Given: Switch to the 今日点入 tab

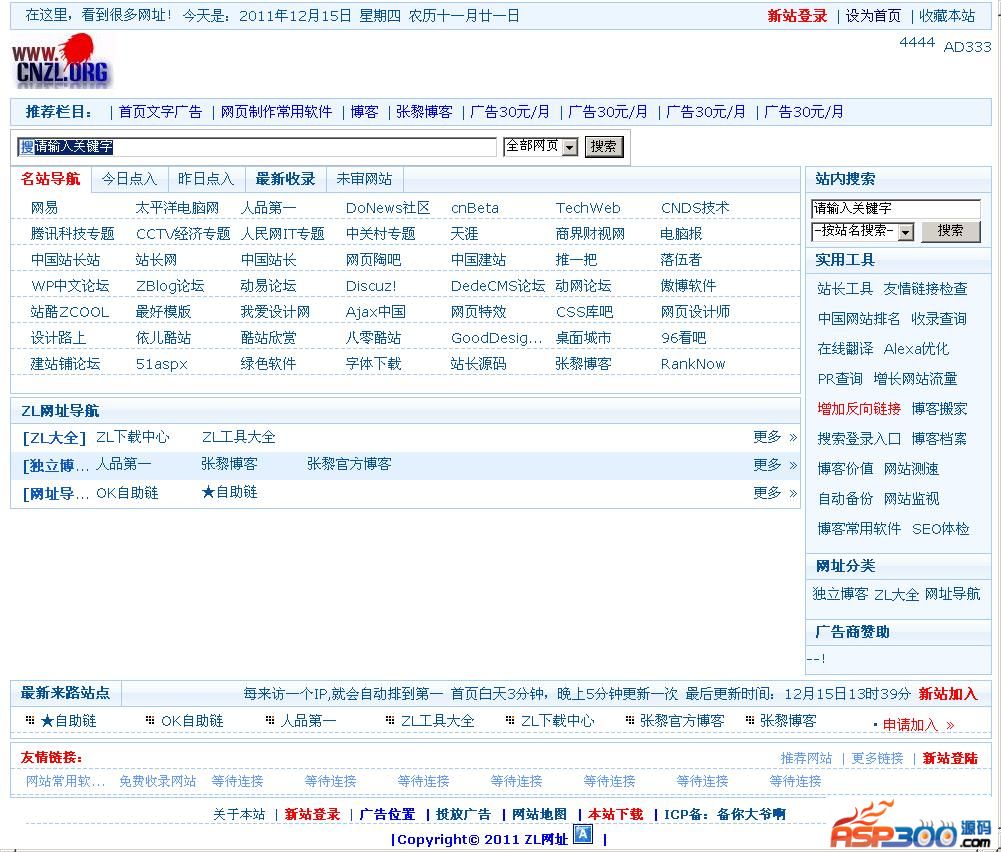Looking at the screenshot, I should (129, 179).
